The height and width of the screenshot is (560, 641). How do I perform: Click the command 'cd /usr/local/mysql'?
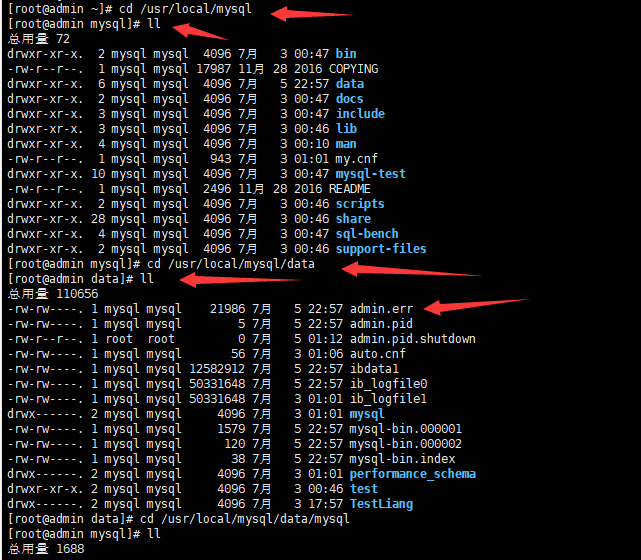186,9
